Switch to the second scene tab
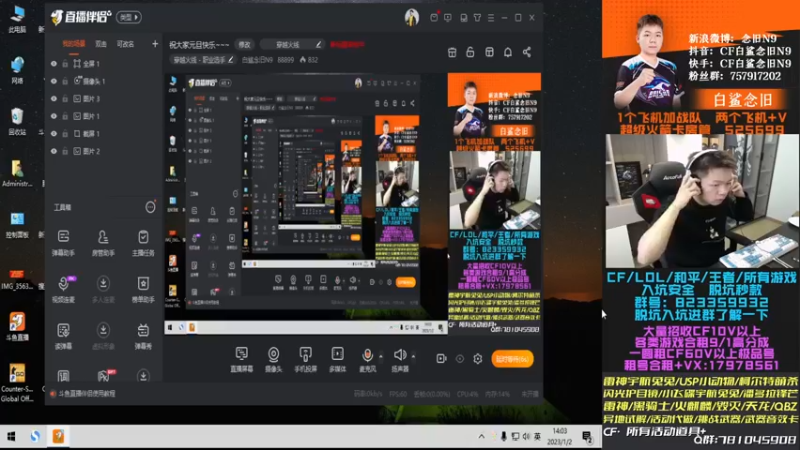This screenshot has height=450, width=800. 101,44
